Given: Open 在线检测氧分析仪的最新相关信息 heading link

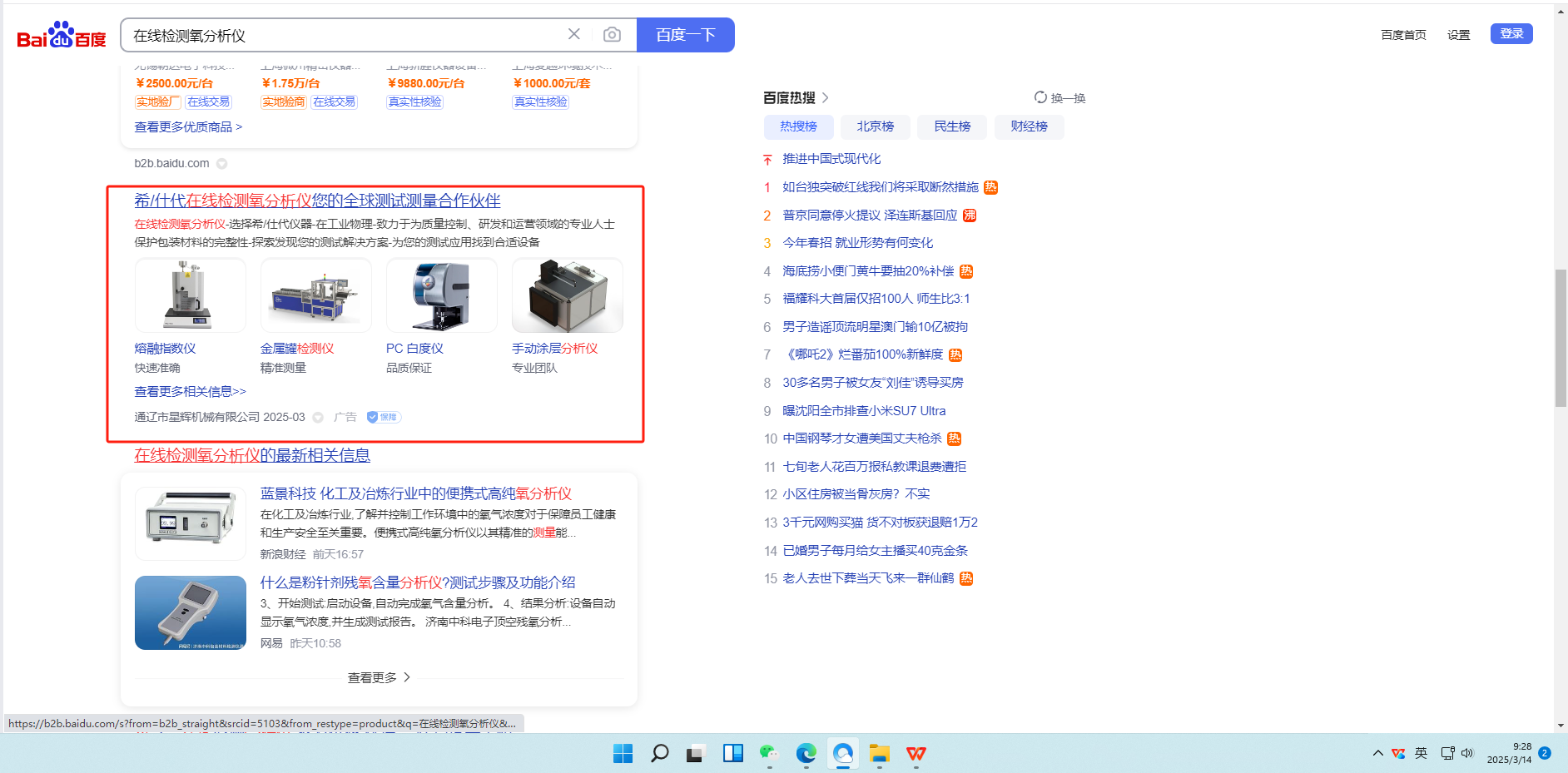Looking at the screenshot, I should coord(252,455).
